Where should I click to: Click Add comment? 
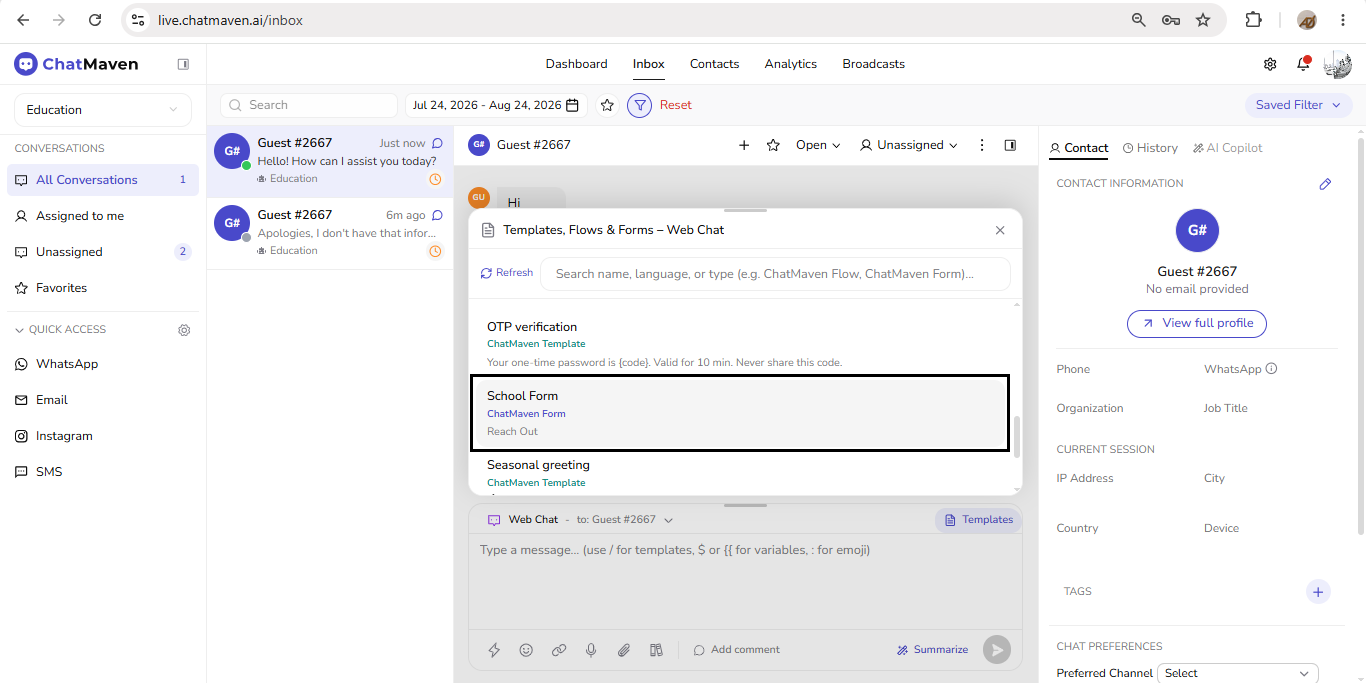736,650
